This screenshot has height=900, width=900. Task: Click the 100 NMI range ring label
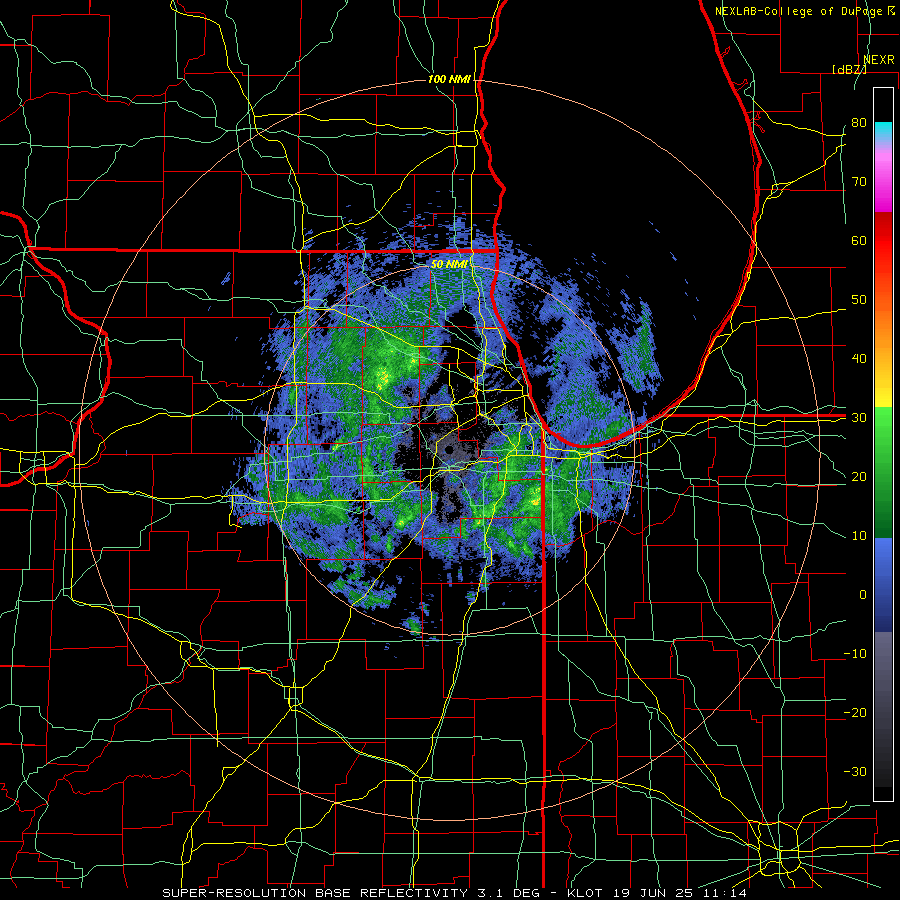(449, 79)
